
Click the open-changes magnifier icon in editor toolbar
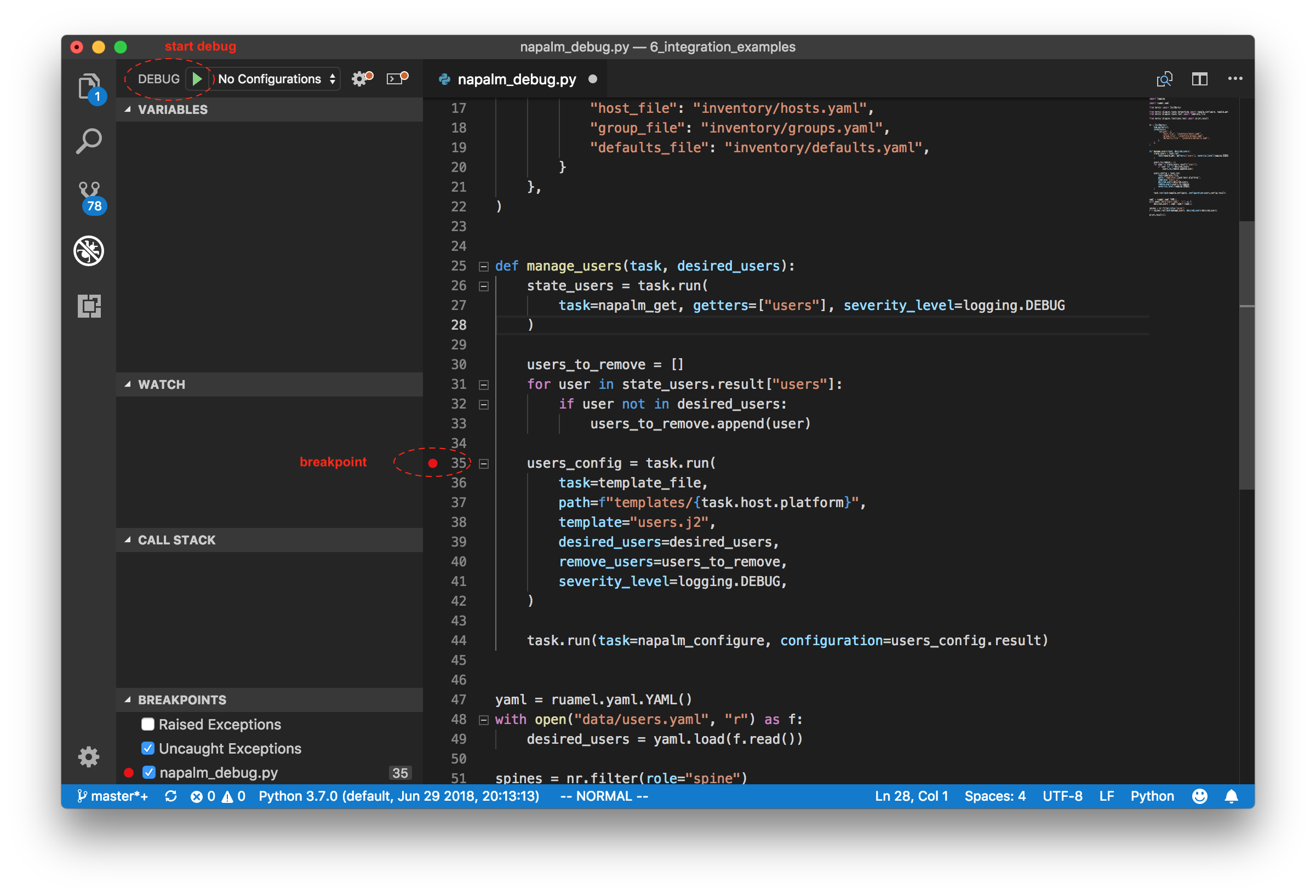pos(1164,79)
